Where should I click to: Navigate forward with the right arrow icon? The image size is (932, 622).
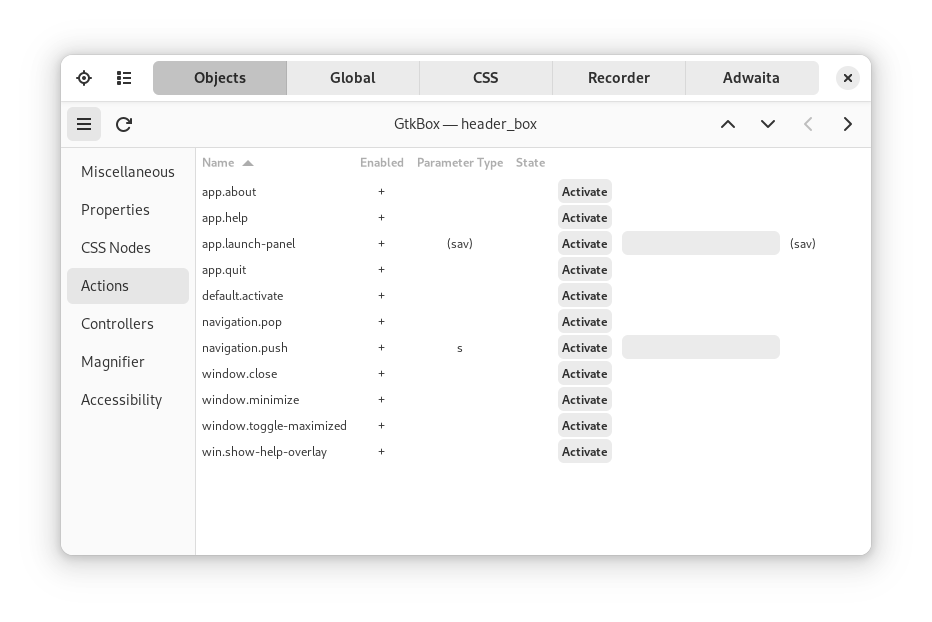click(847, 124)
